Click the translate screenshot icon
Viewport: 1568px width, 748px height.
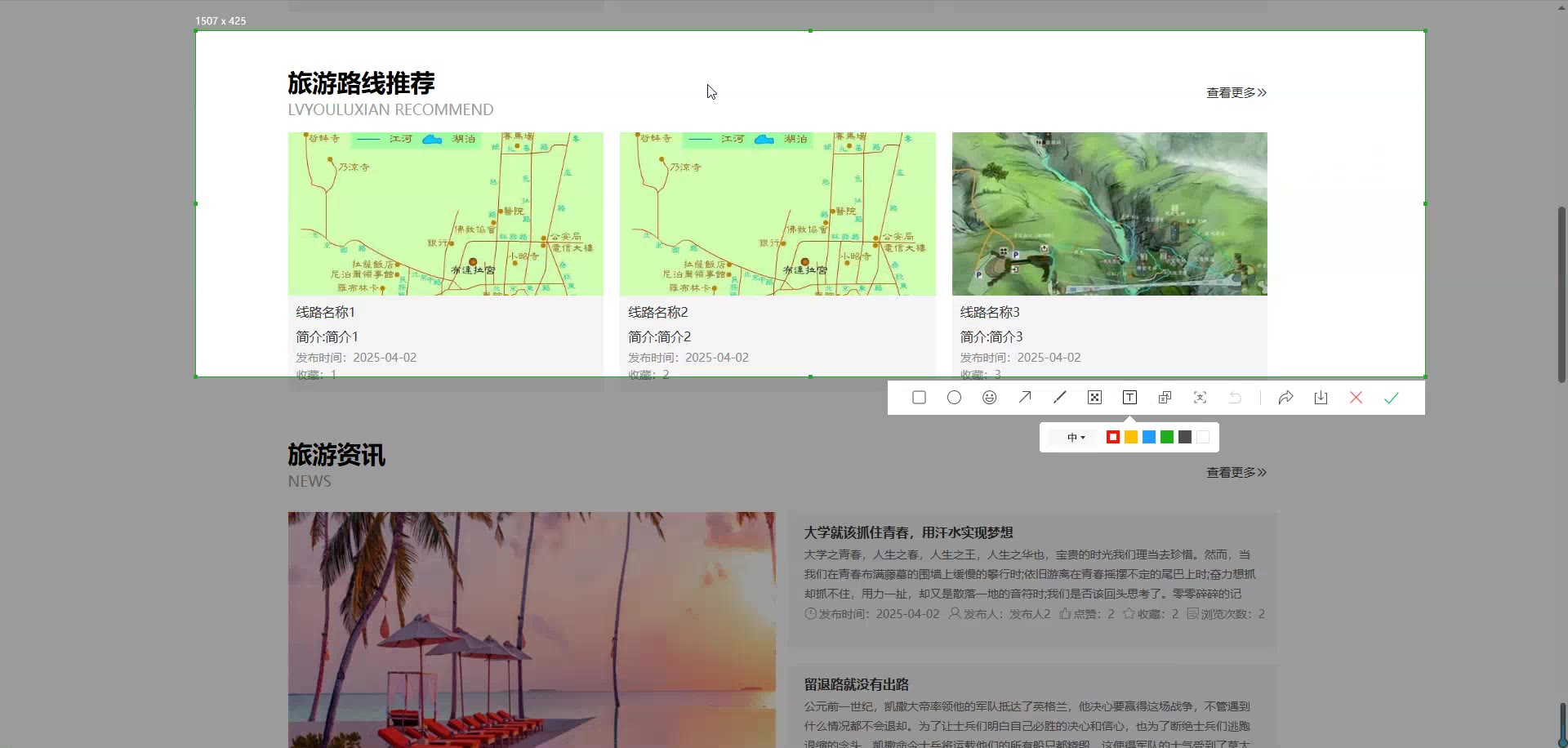(x=1165, y=398)
